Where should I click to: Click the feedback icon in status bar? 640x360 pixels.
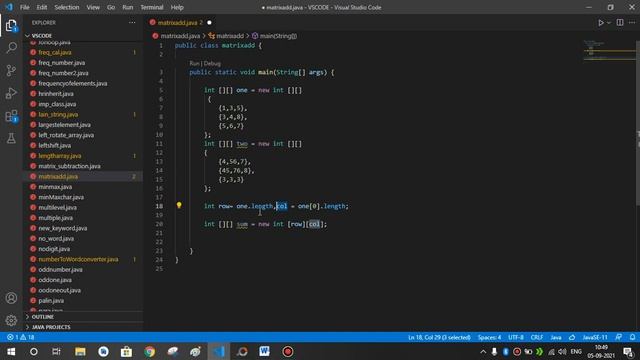click(619, 338)
